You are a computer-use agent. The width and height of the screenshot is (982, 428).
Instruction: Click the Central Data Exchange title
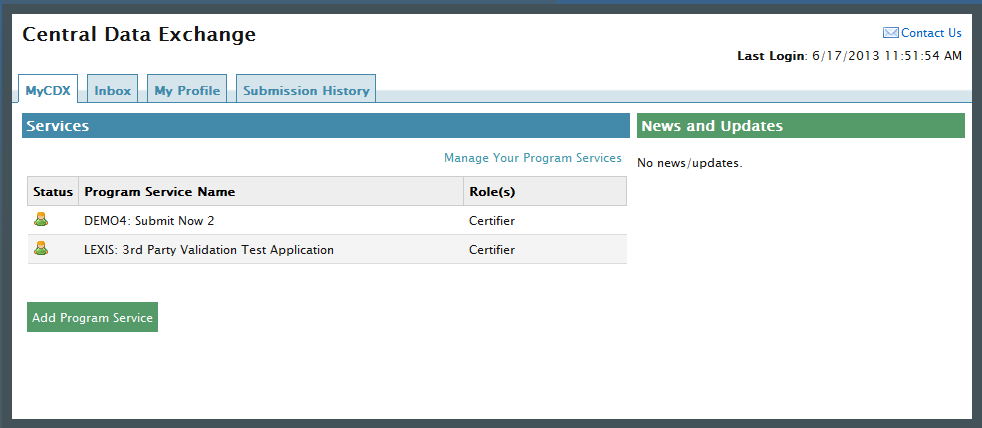click(139, 34)
